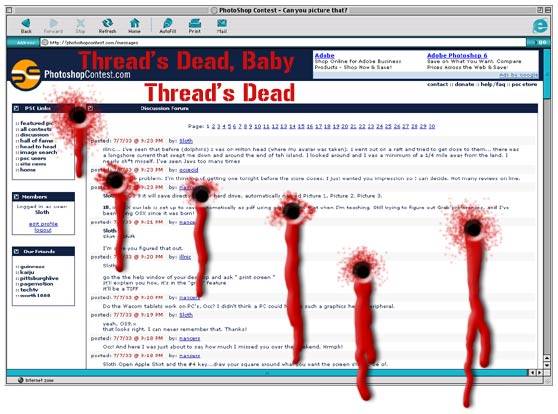
Task: Open the psc store header link
Action: point(524,84)
